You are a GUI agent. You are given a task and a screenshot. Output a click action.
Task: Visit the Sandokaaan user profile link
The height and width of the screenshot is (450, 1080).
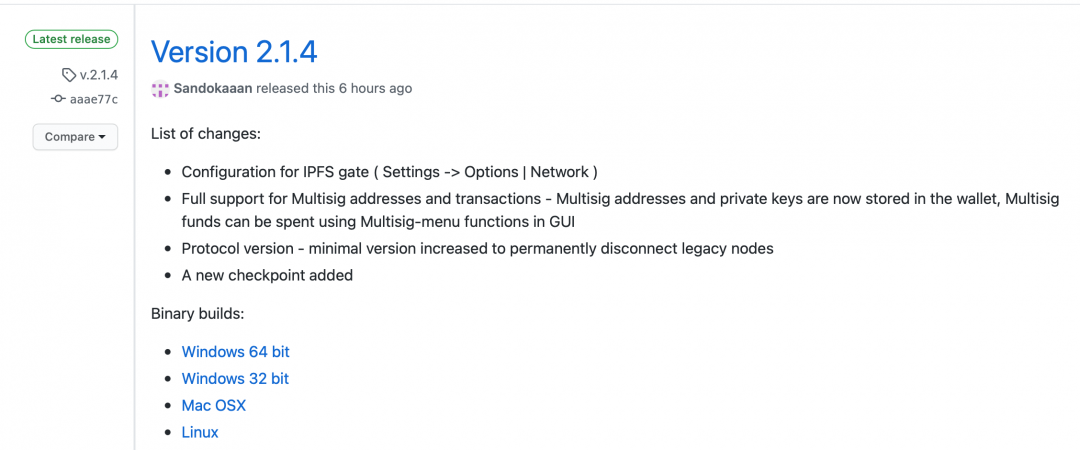[x=214, y=88]
